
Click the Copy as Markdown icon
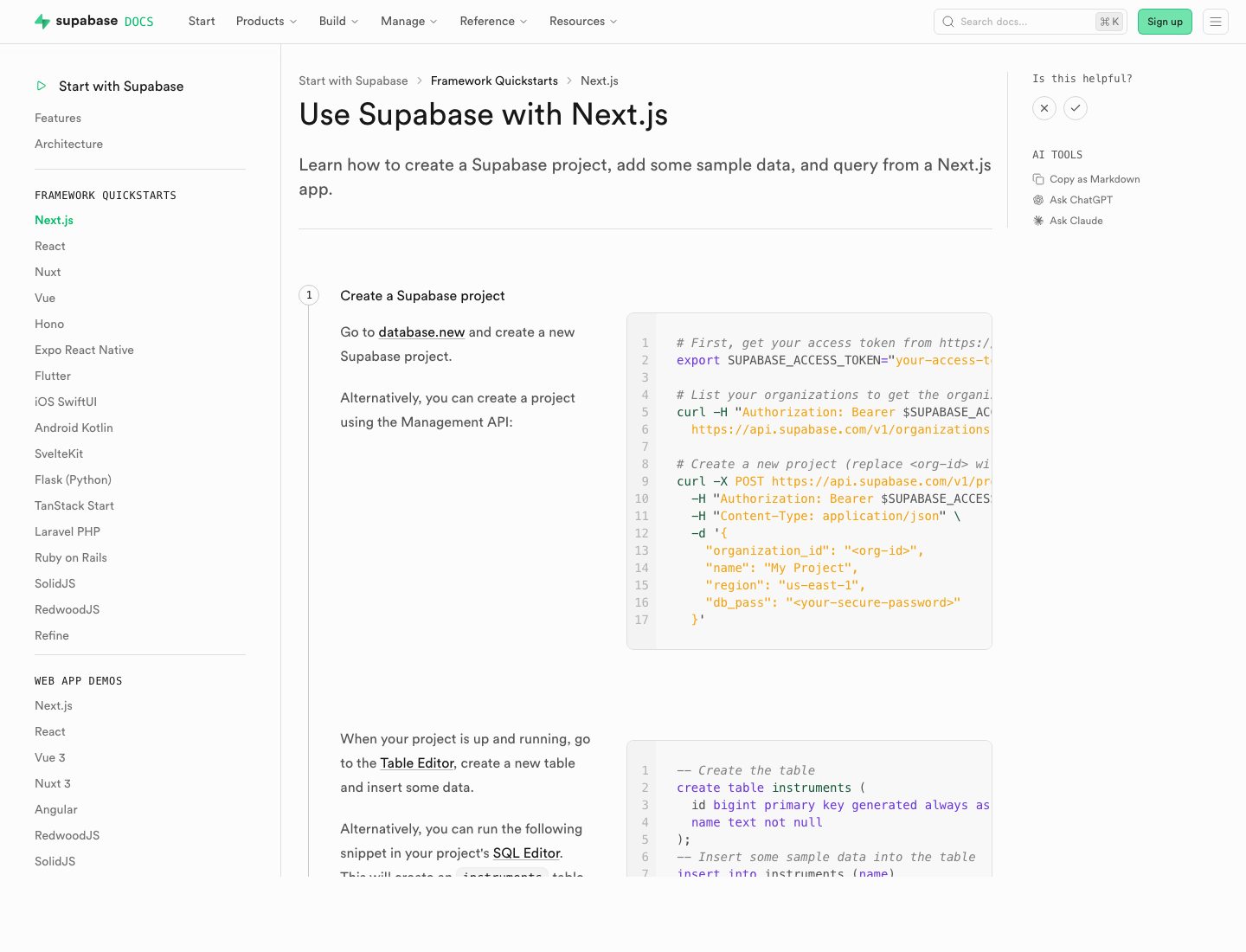[x=1038, y=179]
